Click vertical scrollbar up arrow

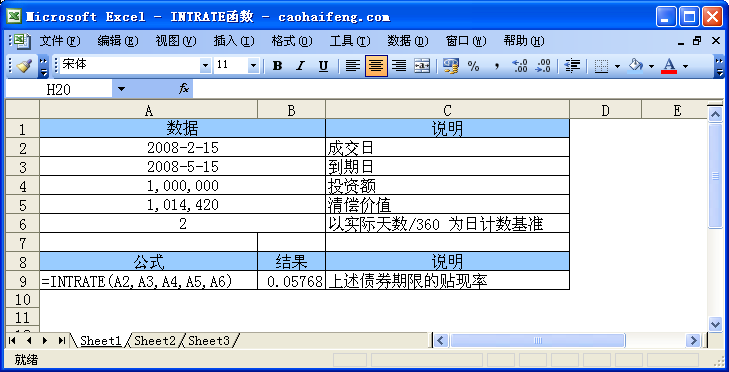point(715,114)
